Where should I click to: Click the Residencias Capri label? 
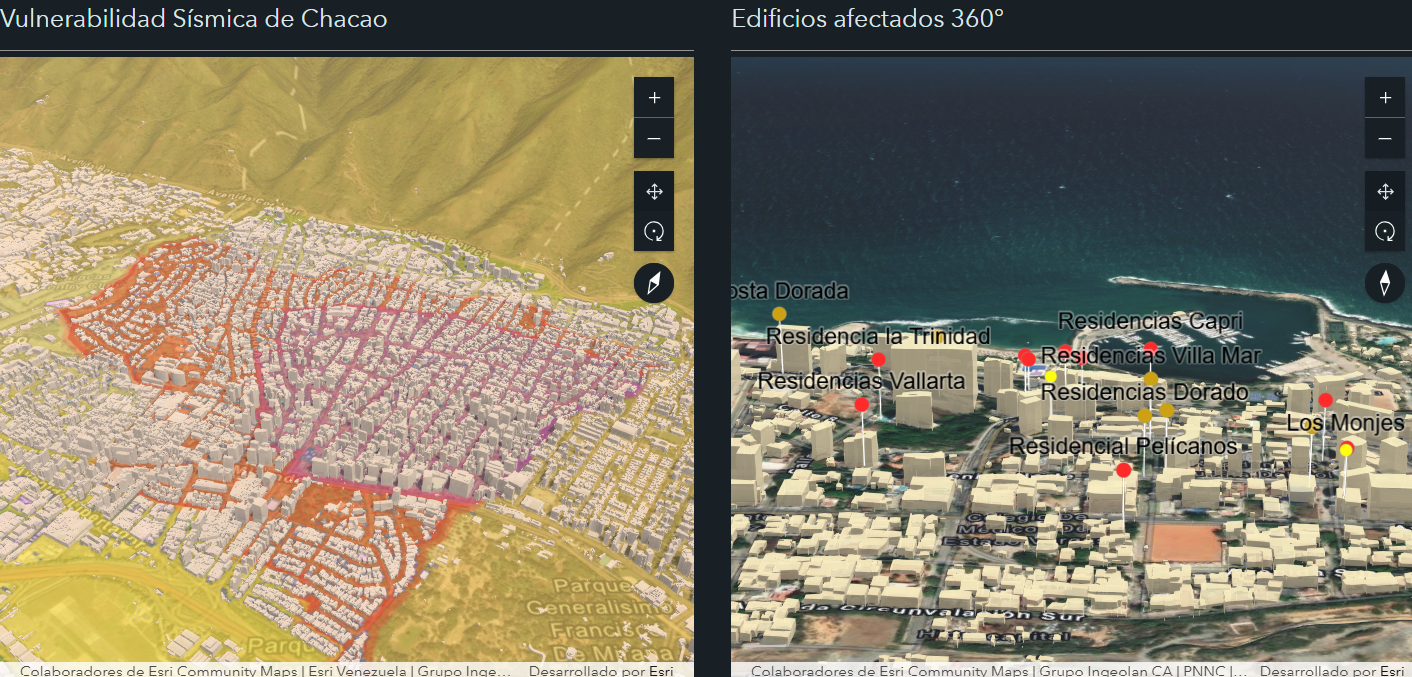[x=1150, y=321]
